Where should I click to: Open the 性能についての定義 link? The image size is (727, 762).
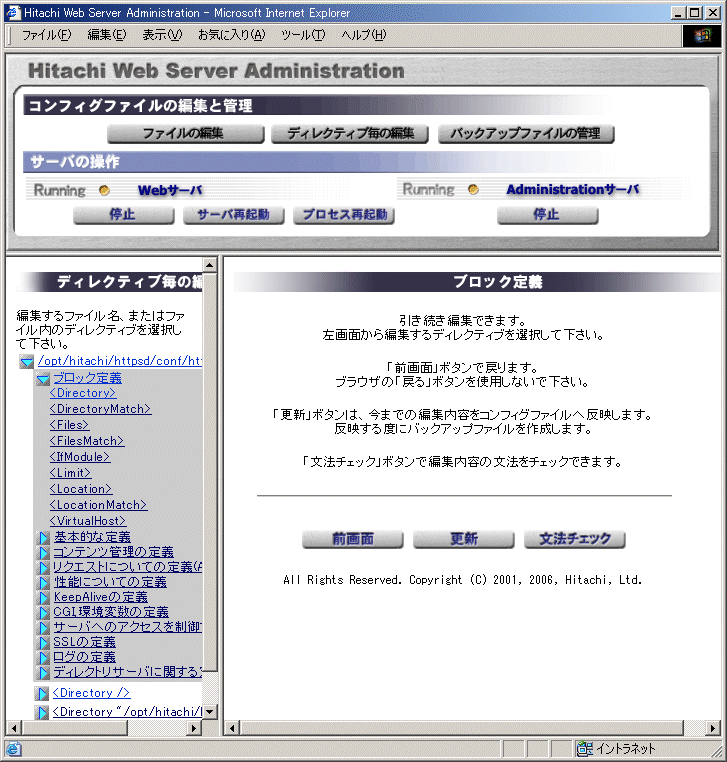click(110, 582)
